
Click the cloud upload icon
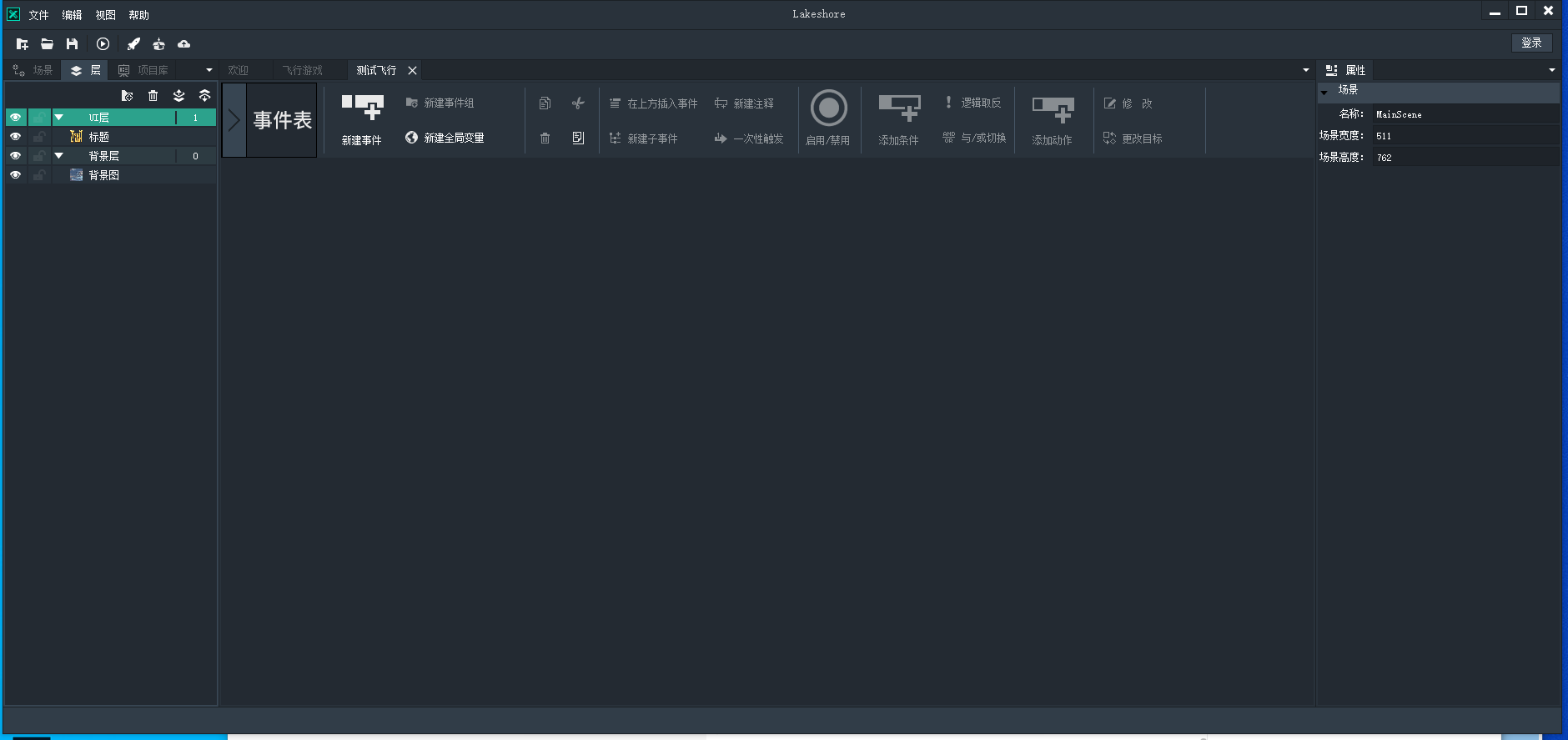183,44
